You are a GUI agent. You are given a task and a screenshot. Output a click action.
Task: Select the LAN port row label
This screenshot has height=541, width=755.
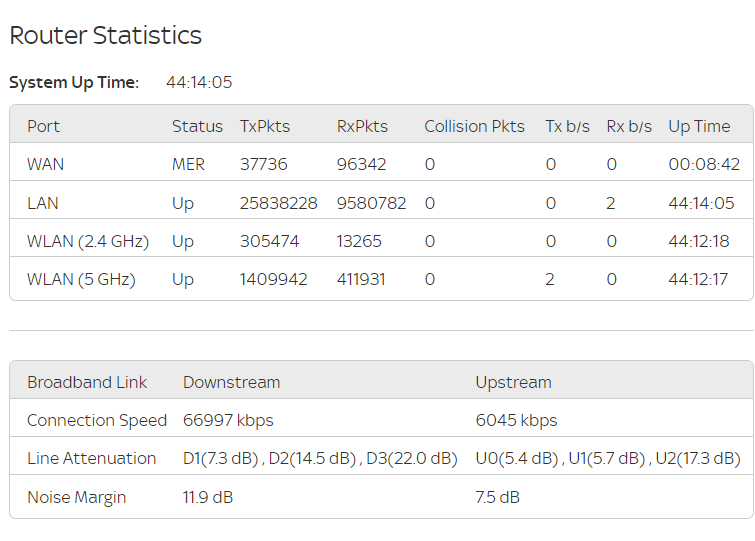pos(43,203)
